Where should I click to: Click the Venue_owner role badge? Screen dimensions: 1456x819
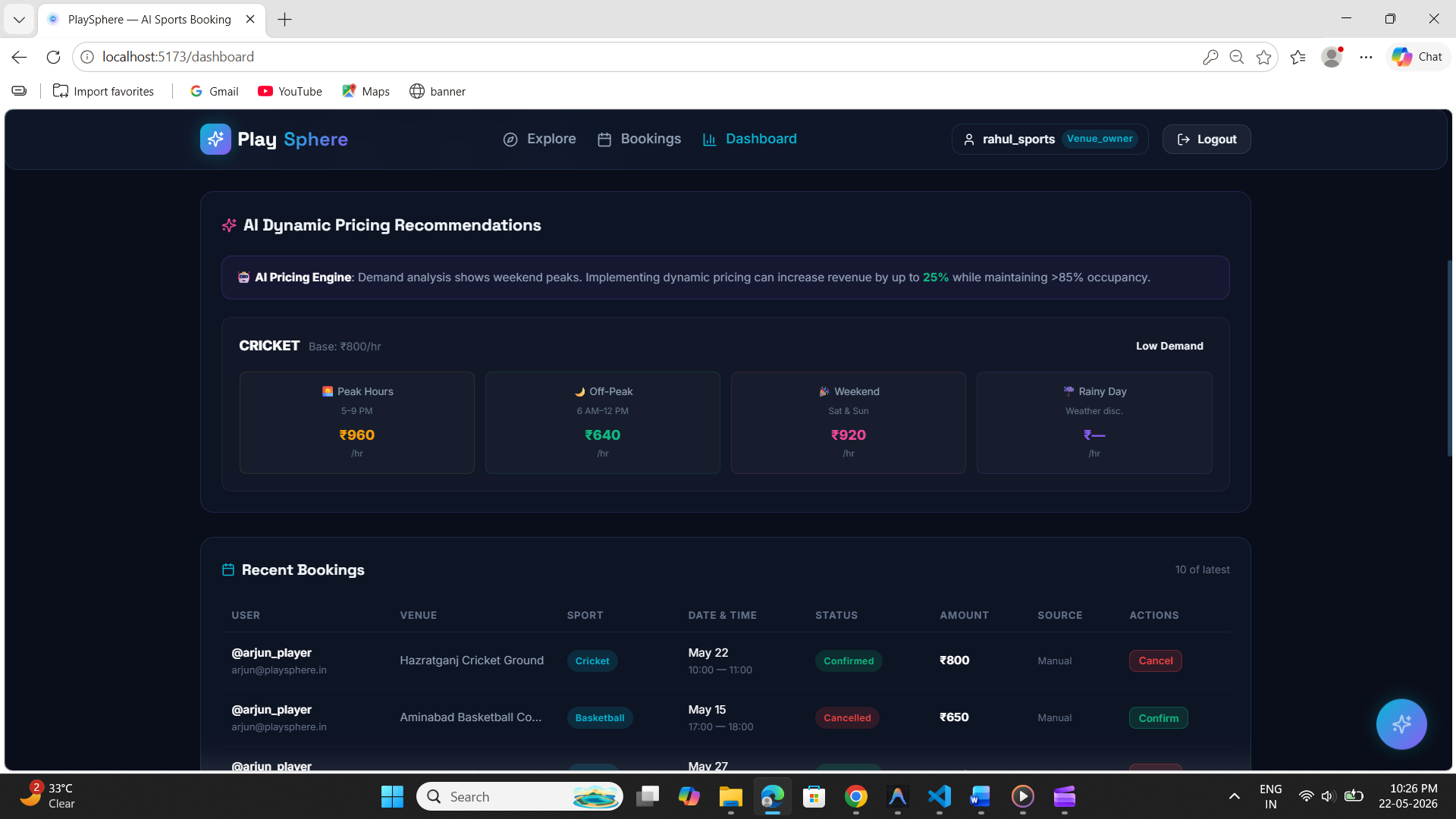1100,139
